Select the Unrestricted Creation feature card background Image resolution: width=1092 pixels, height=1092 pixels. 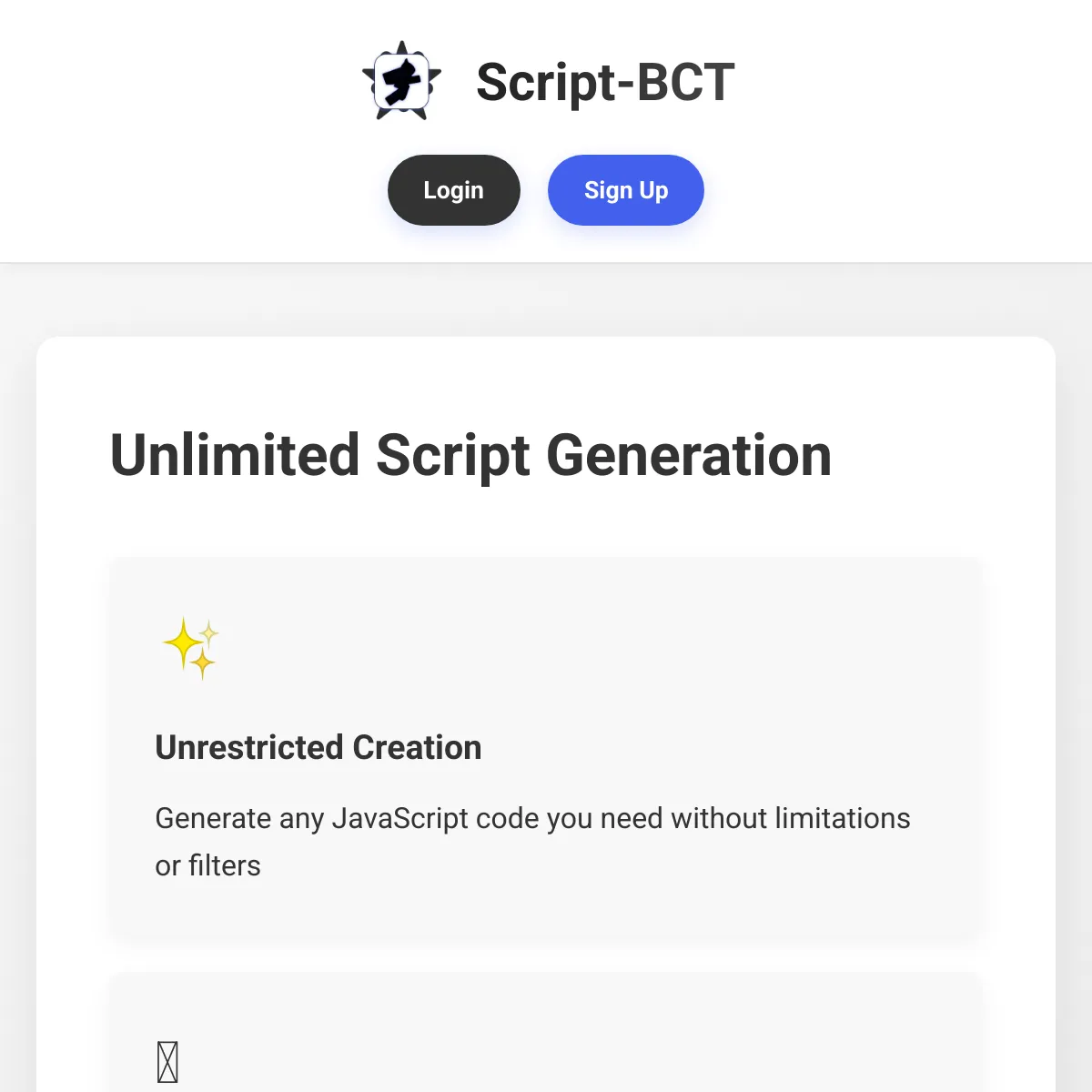(x=546, y=748)
